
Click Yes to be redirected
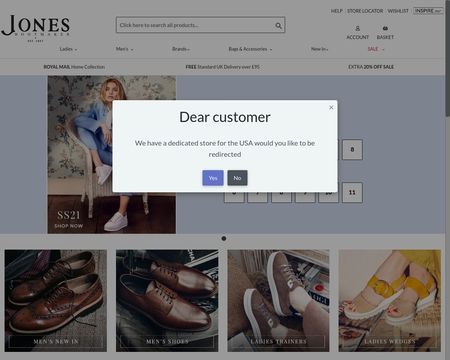213,178
